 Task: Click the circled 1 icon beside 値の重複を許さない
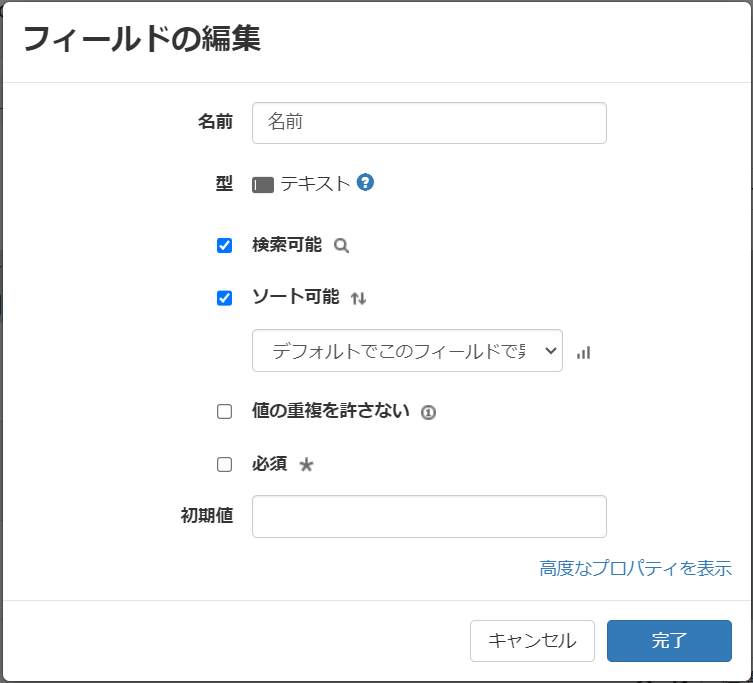click(428, 413)
